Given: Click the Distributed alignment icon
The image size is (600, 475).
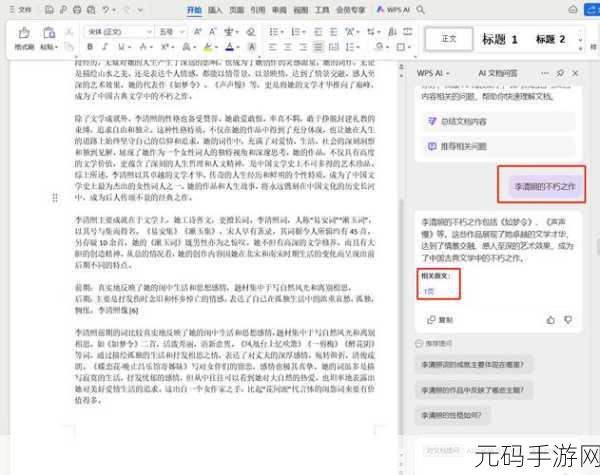Looking at the screenshot, I should click(333, 47).
